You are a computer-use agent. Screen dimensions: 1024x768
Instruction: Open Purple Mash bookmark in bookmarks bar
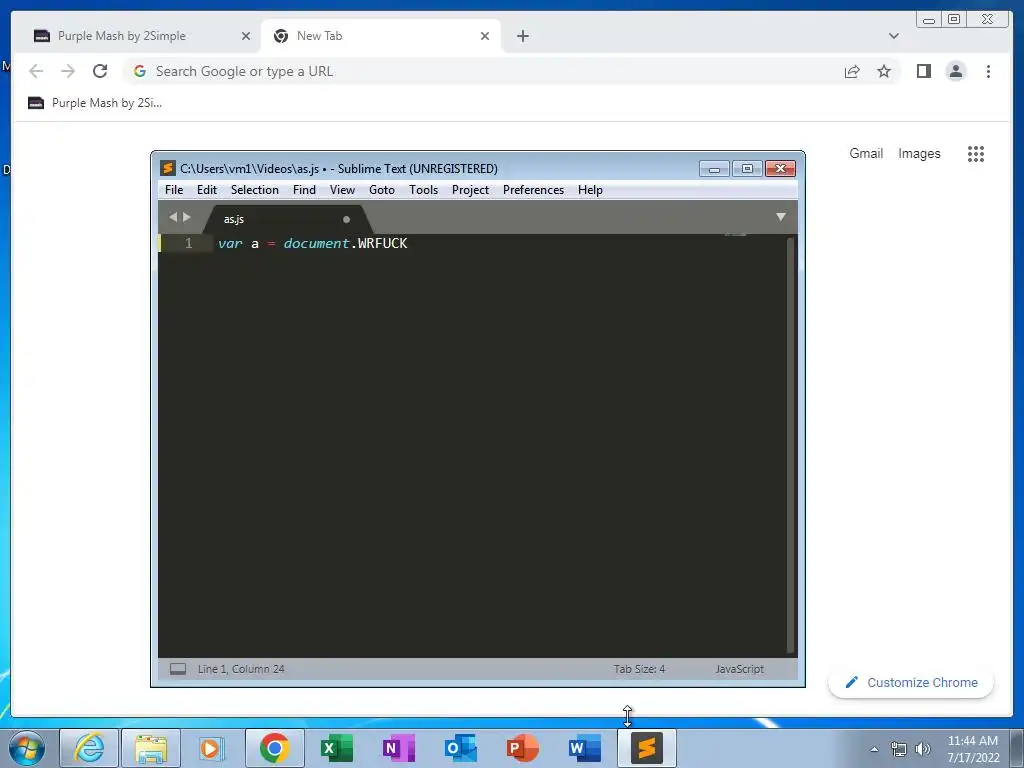(95, 103)
